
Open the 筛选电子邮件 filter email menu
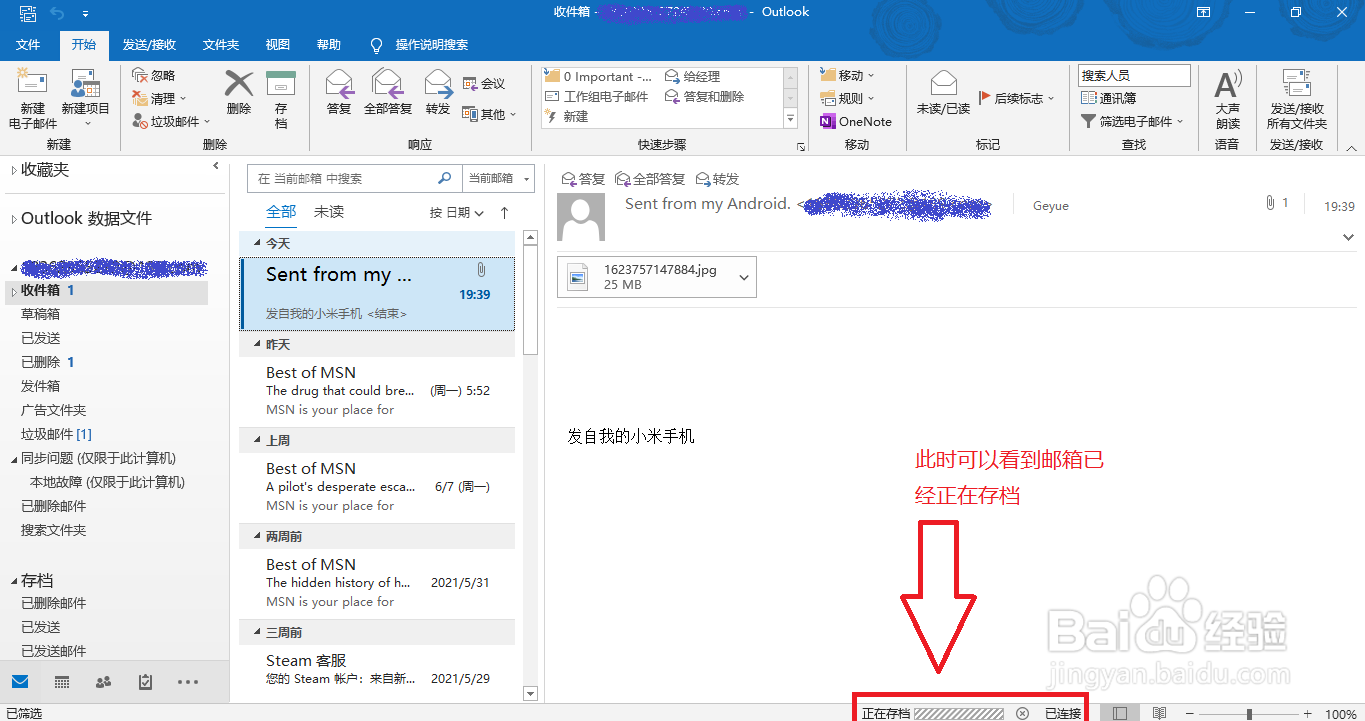click(x=1132, y=122)
